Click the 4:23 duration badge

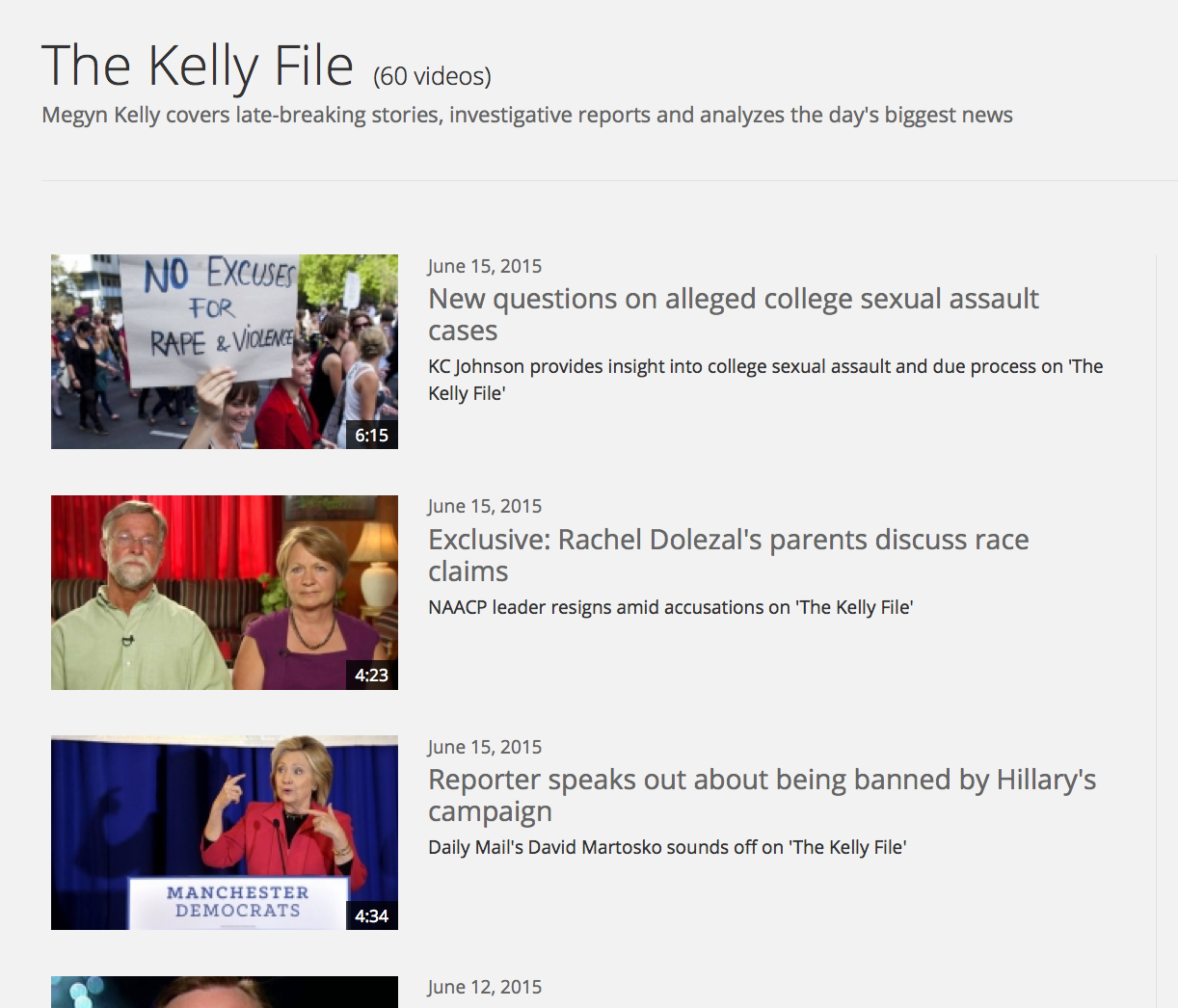click(372, 676)
